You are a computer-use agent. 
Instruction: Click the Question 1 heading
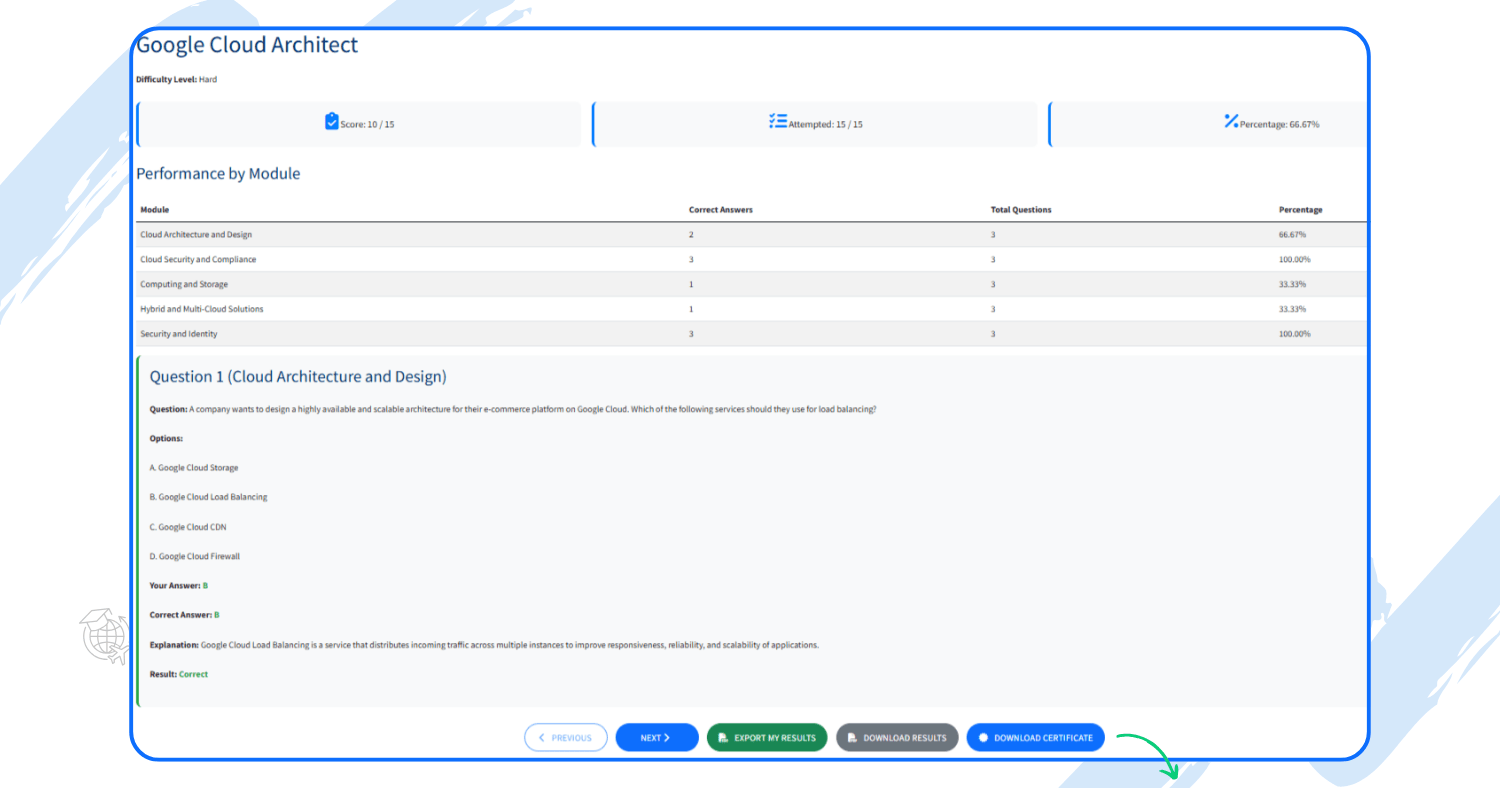pyautogui.click(x=298, y=377)
